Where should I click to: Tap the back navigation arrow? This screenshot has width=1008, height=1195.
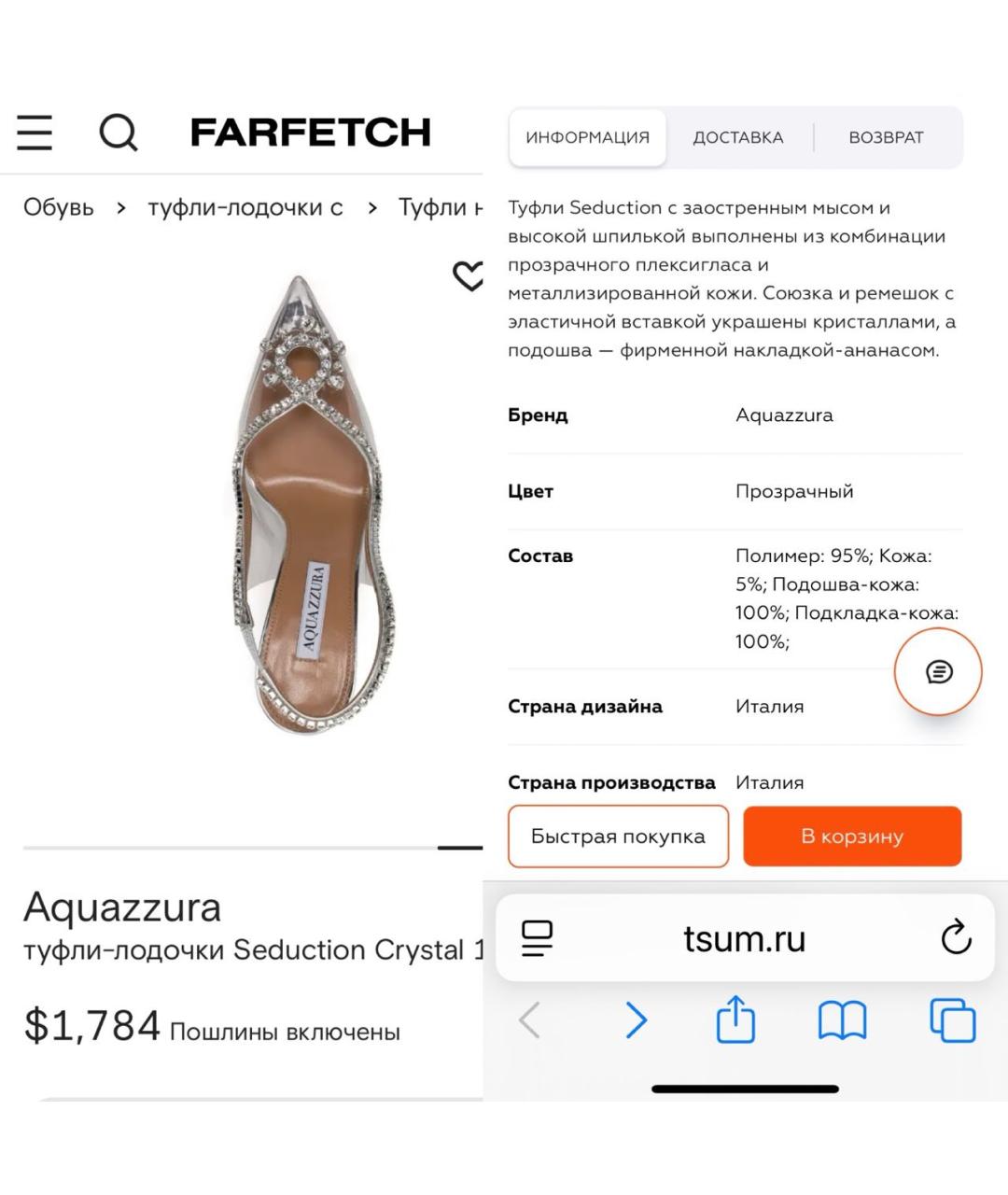point(529,1020)
